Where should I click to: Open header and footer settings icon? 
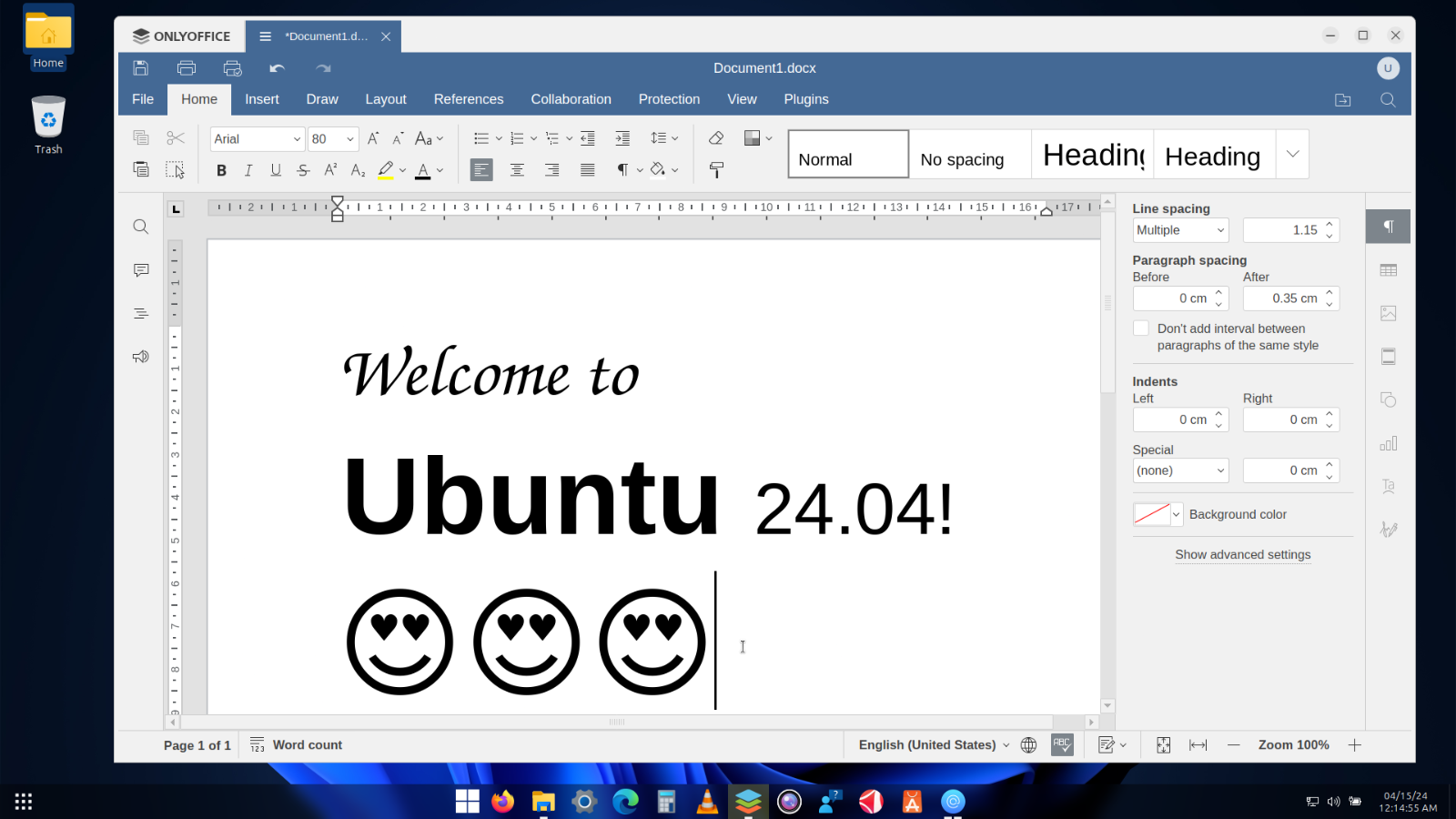point(1389,357)
